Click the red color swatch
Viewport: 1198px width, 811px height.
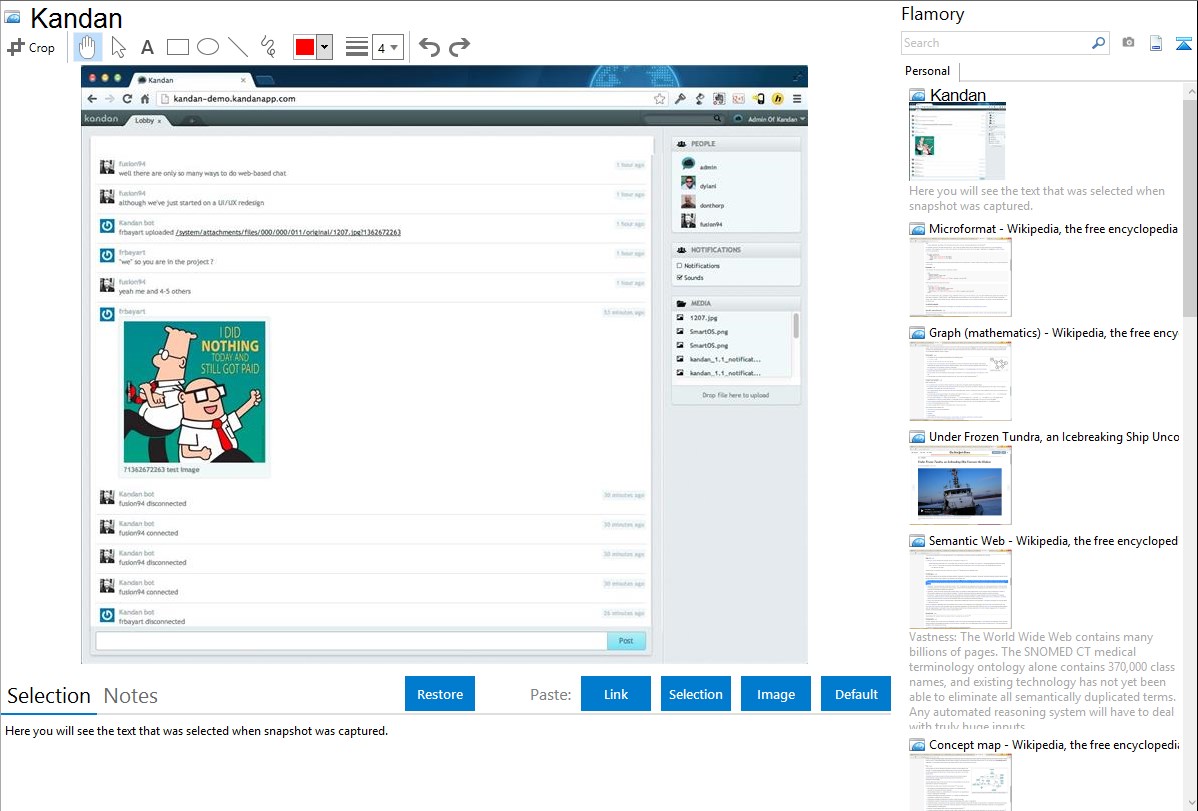pyautogui.click(x=305, y=47)
